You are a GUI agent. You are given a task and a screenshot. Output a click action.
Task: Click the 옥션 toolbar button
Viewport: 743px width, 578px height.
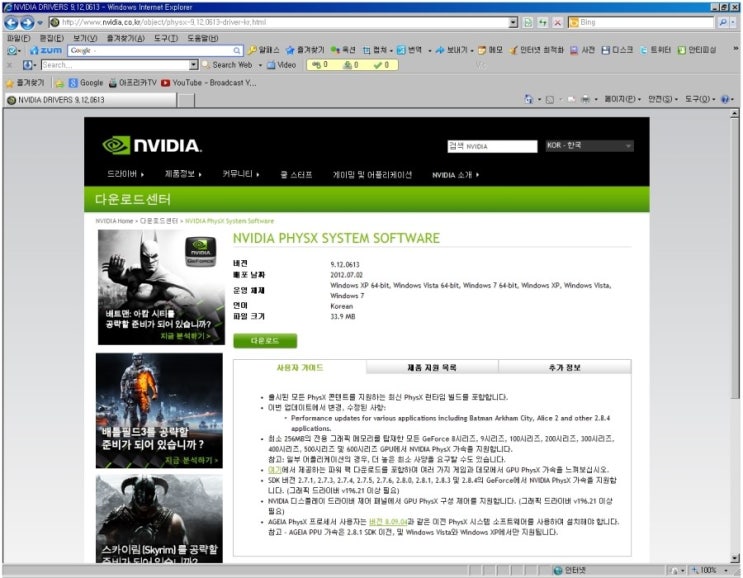343,50
